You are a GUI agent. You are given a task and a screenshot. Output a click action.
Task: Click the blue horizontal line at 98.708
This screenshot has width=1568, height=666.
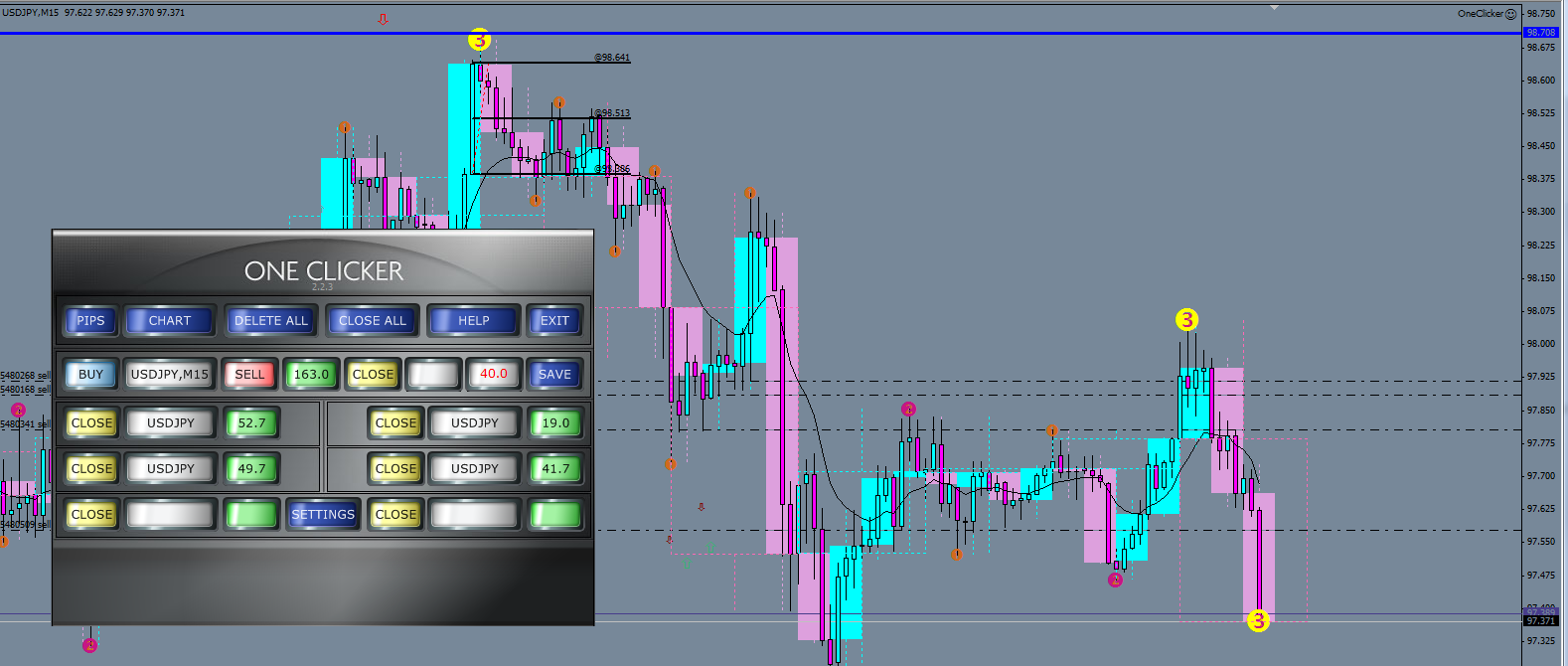[x=760, y=33]
